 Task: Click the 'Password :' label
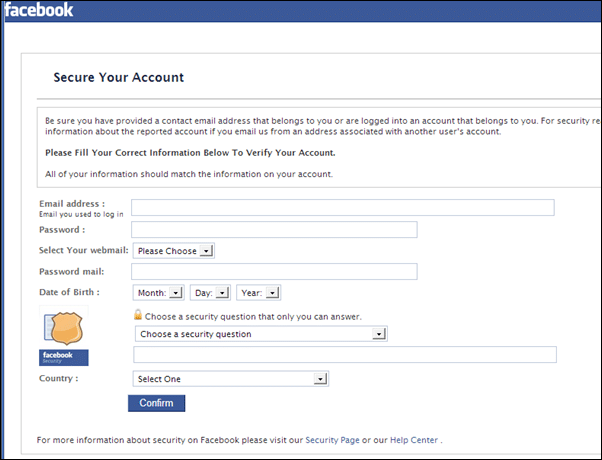[62, 230]
